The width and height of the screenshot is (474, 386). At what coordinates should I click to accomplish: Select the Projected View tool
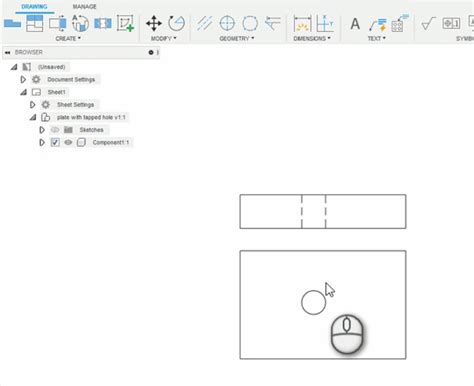[35, 23]
